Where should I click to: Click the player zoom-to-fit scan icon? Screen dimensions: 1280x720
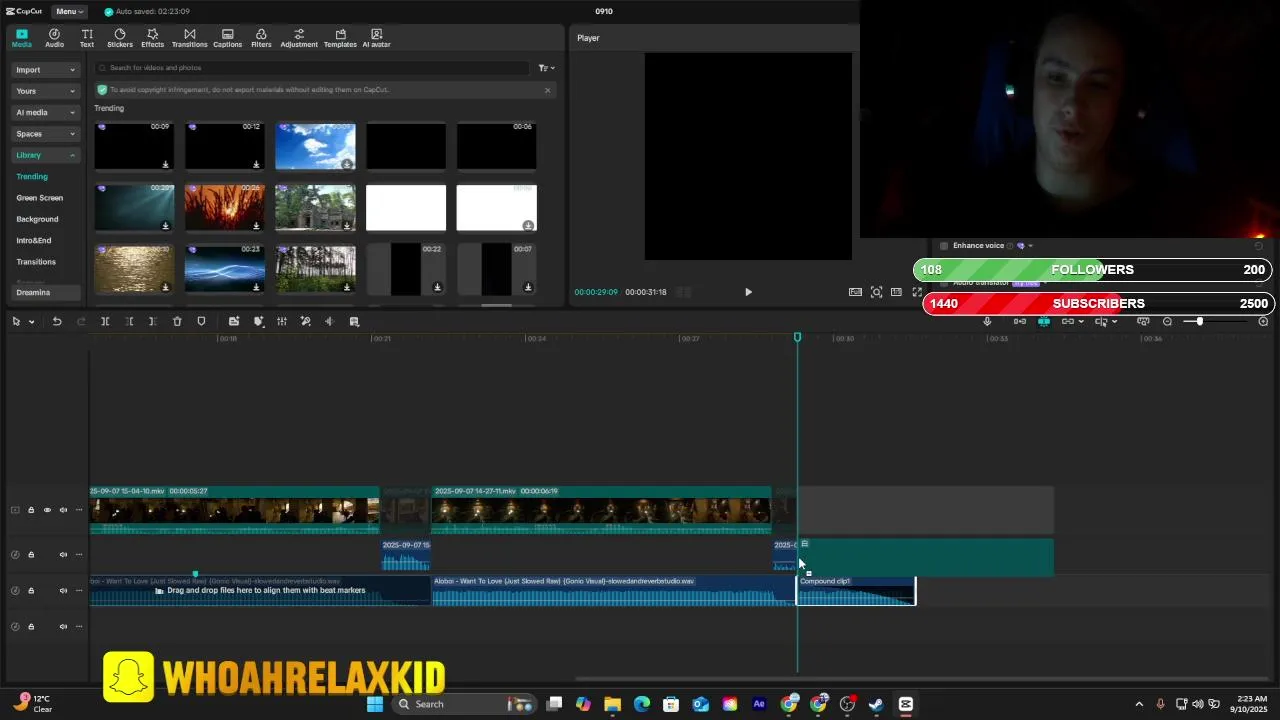(x=876, y=292)
